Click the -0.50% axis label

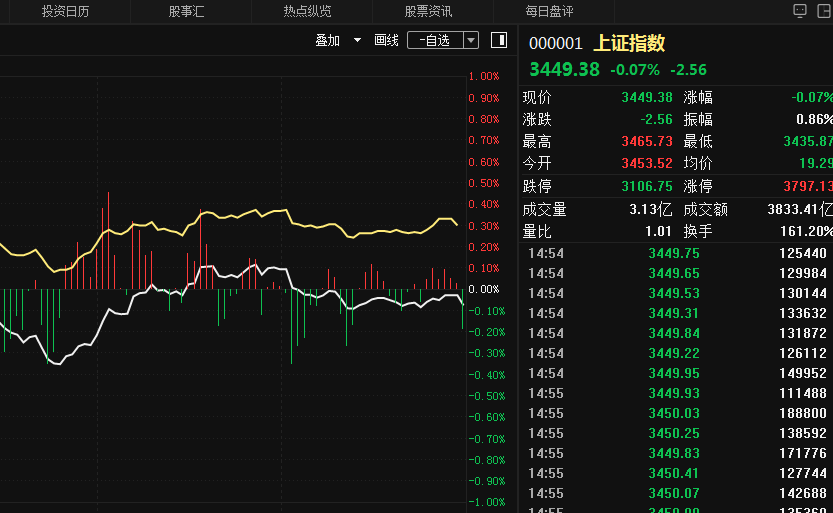(x=486, y=396)
